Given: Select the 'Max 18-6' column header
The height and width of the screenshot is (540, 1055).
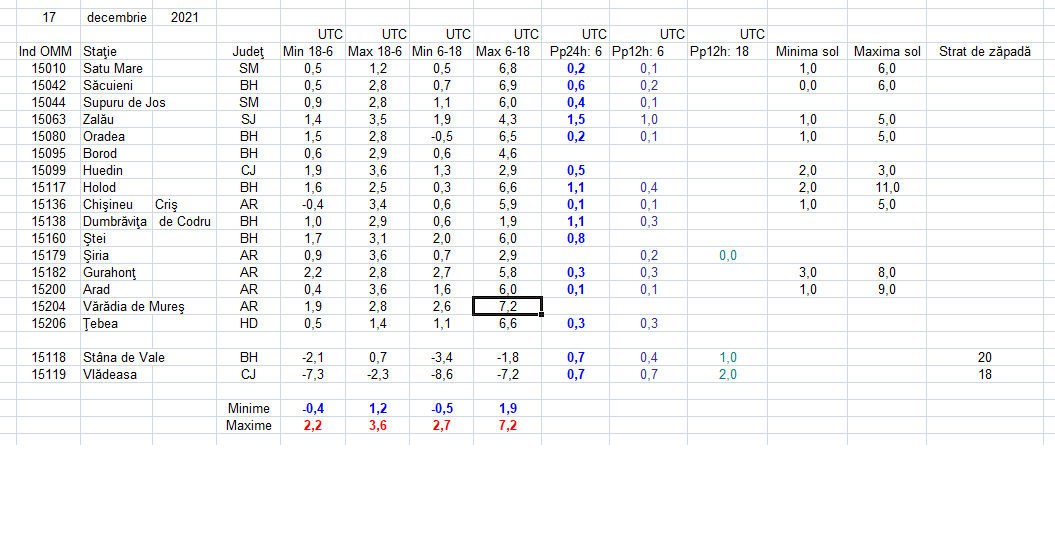Looking at the screenshot, I should pos(377,51).
